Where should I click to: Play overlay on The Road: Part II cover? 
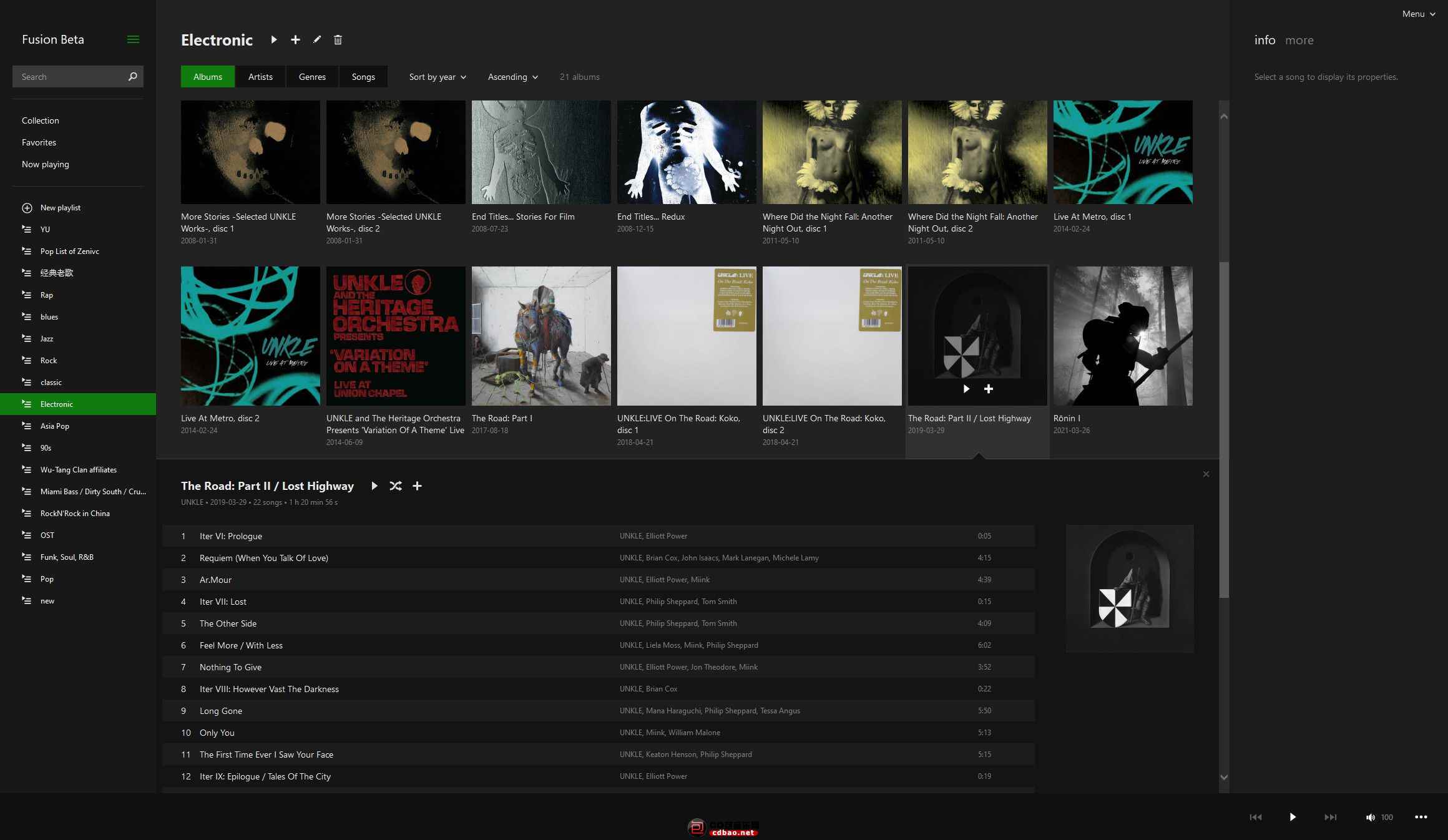[x=966, y=389]
